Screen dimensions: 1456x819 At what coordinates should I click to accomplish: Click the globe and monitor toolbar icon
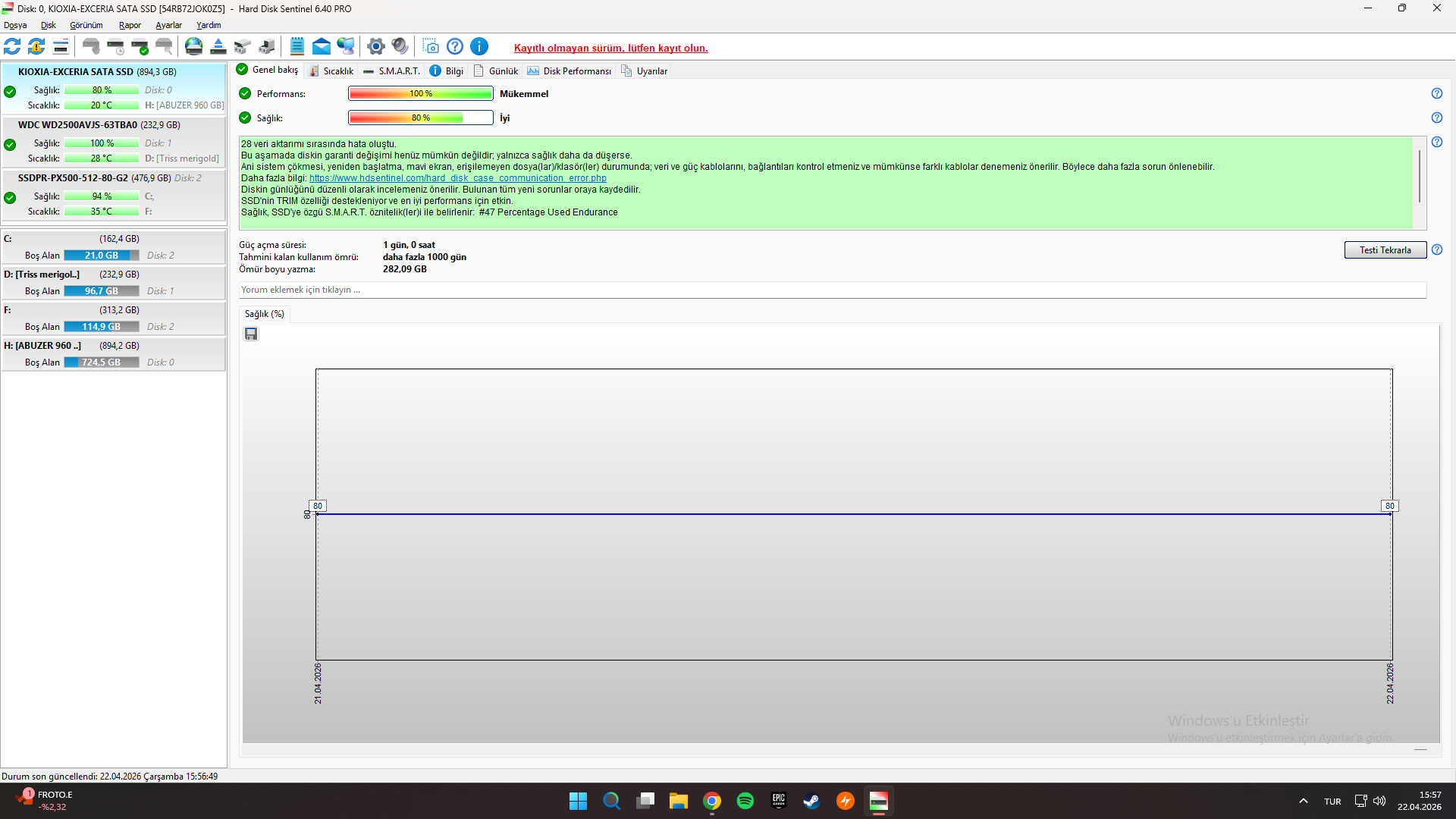click(346, 47)
